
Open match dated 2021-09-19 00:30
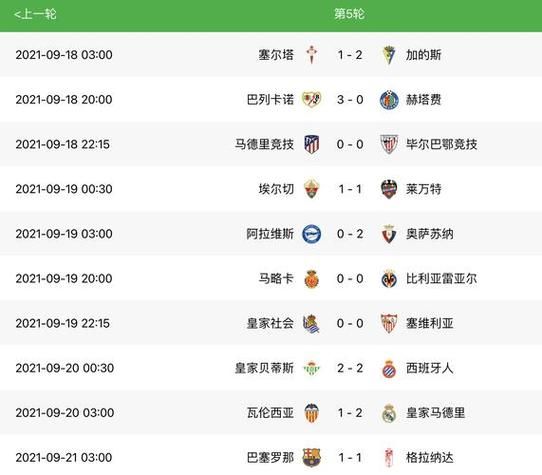pyautogui.click(x=271, y=189)
